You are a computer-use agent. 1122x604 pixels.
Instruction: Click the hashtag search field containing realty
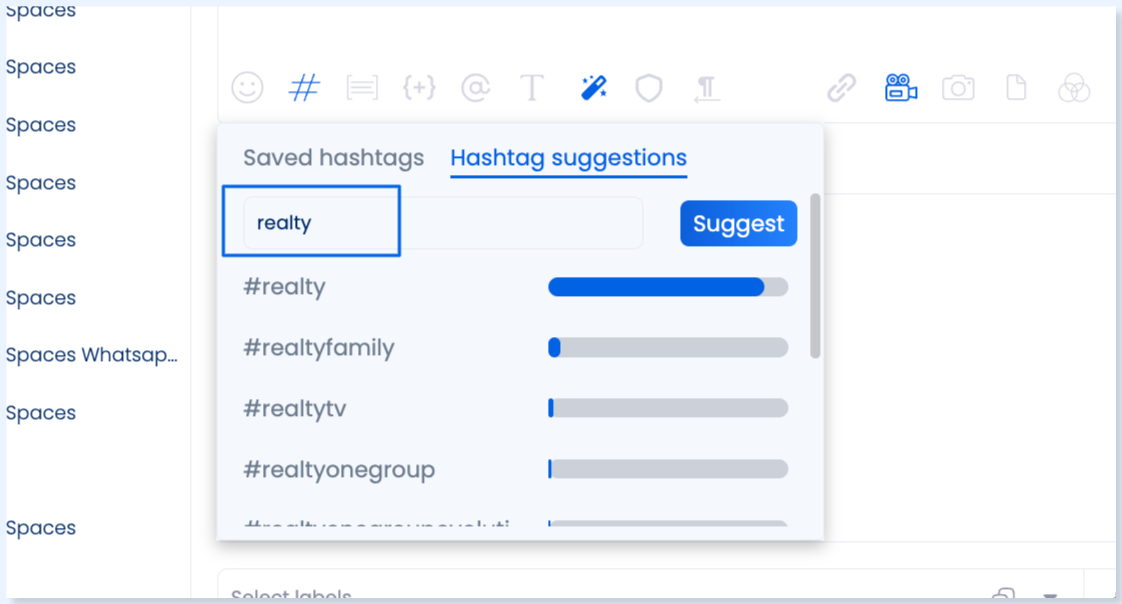(x=442, y=223)
